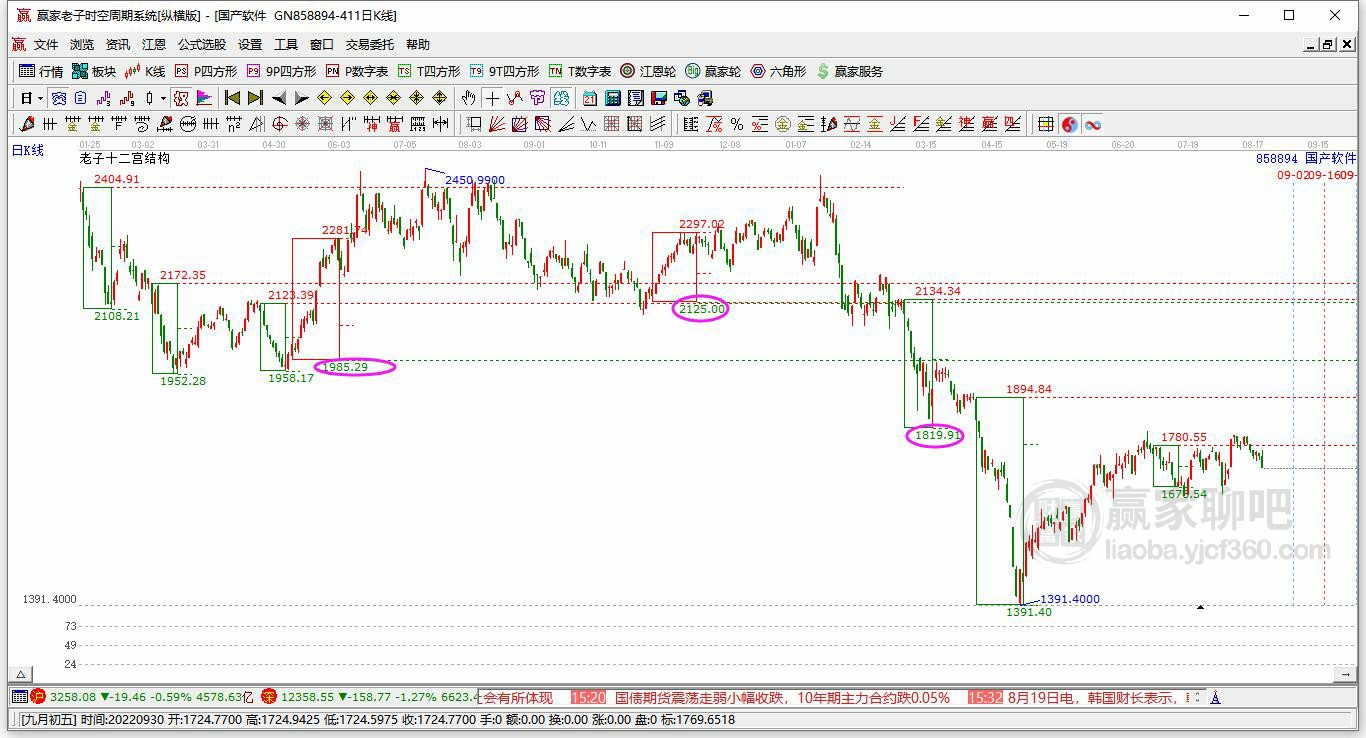Screen dimensions: 1366x738
Task: Open the 行情 quotes view
Action: [41, 71]
